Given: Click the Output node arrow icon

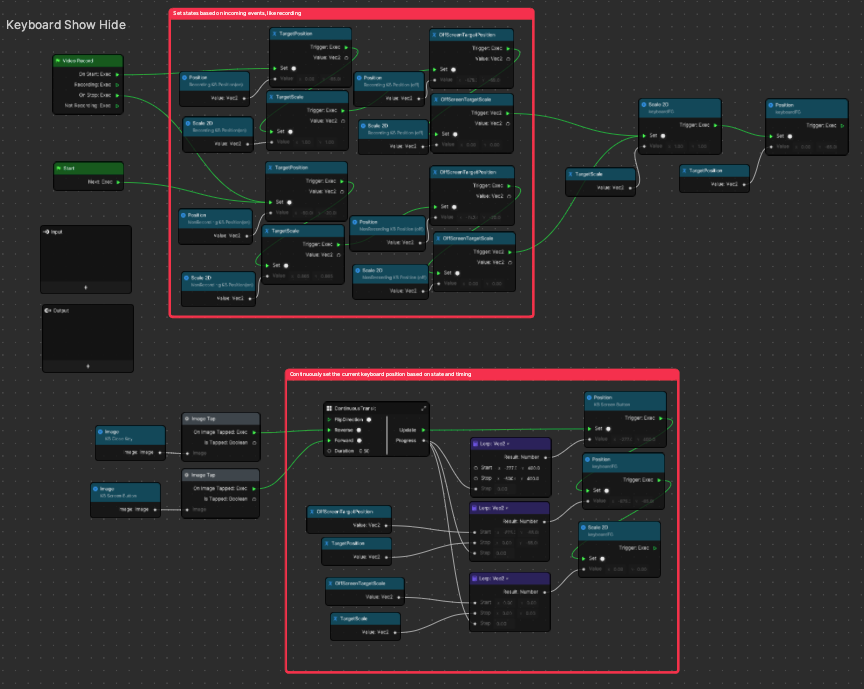Looking at the screenshot, I should point(48,311).
